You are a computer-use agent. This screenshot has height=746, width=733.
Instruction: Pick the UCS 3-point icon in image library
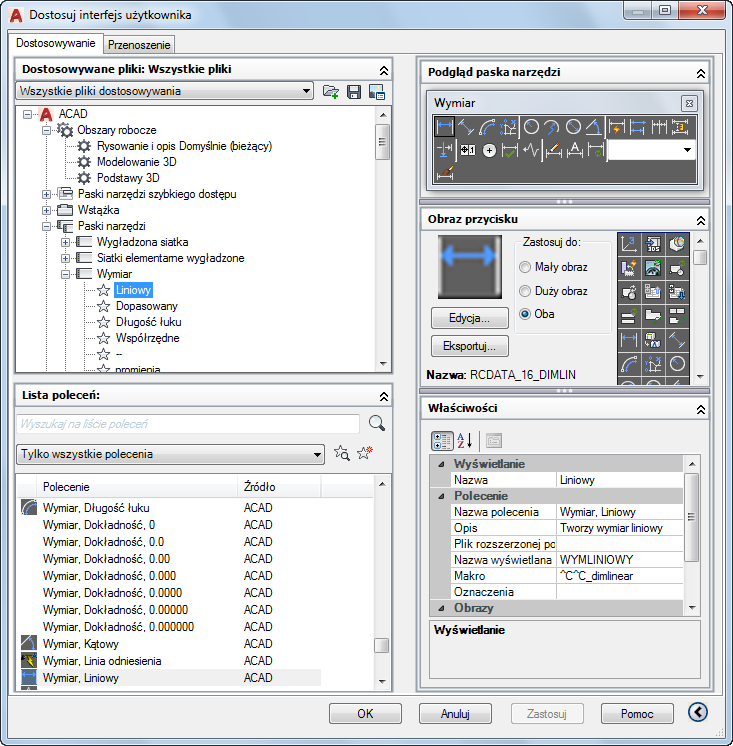629,244
